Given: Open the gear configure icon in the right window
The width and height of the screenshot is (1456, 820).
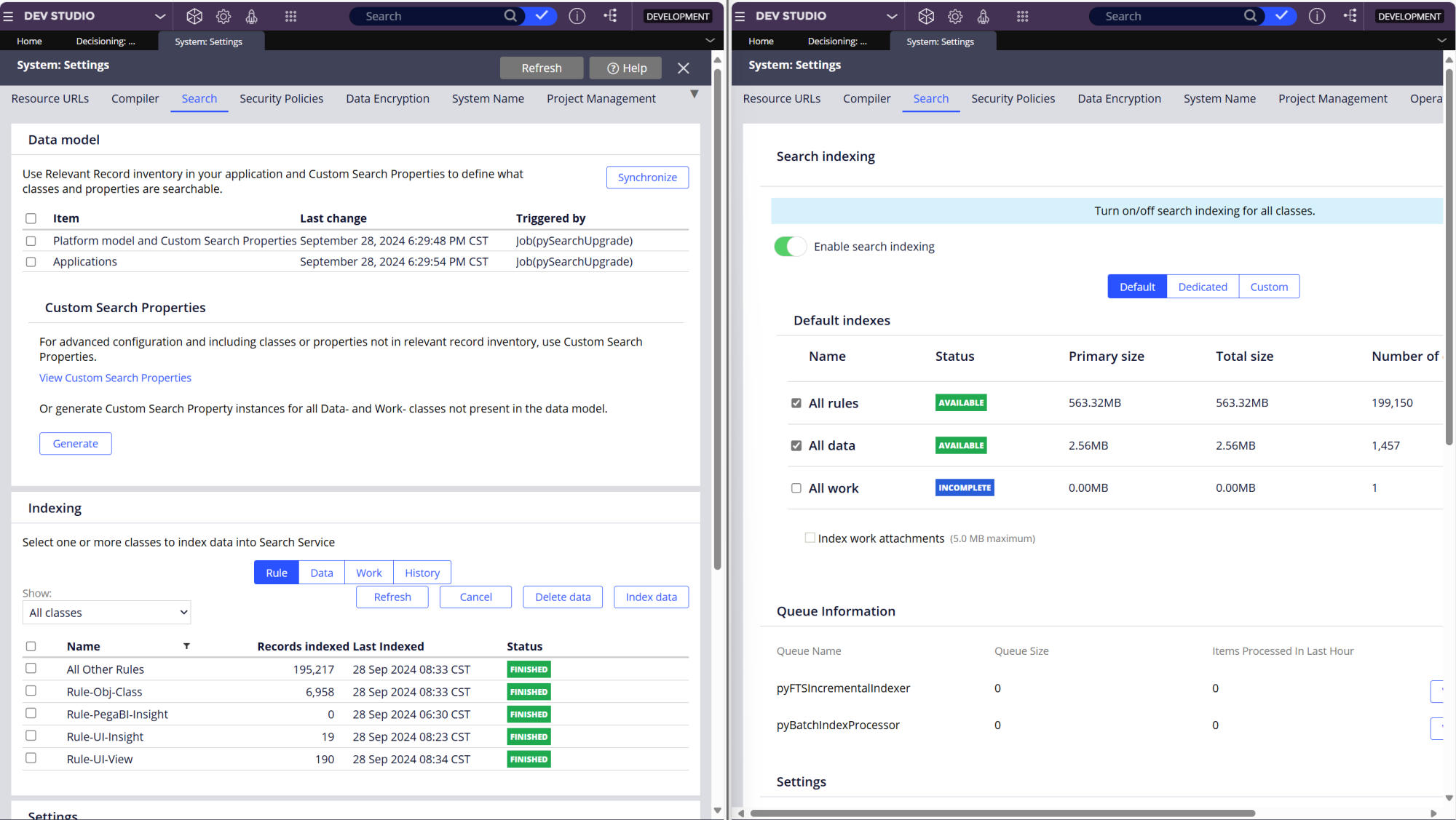Looking at the screenshot, I should click(955, 16).
